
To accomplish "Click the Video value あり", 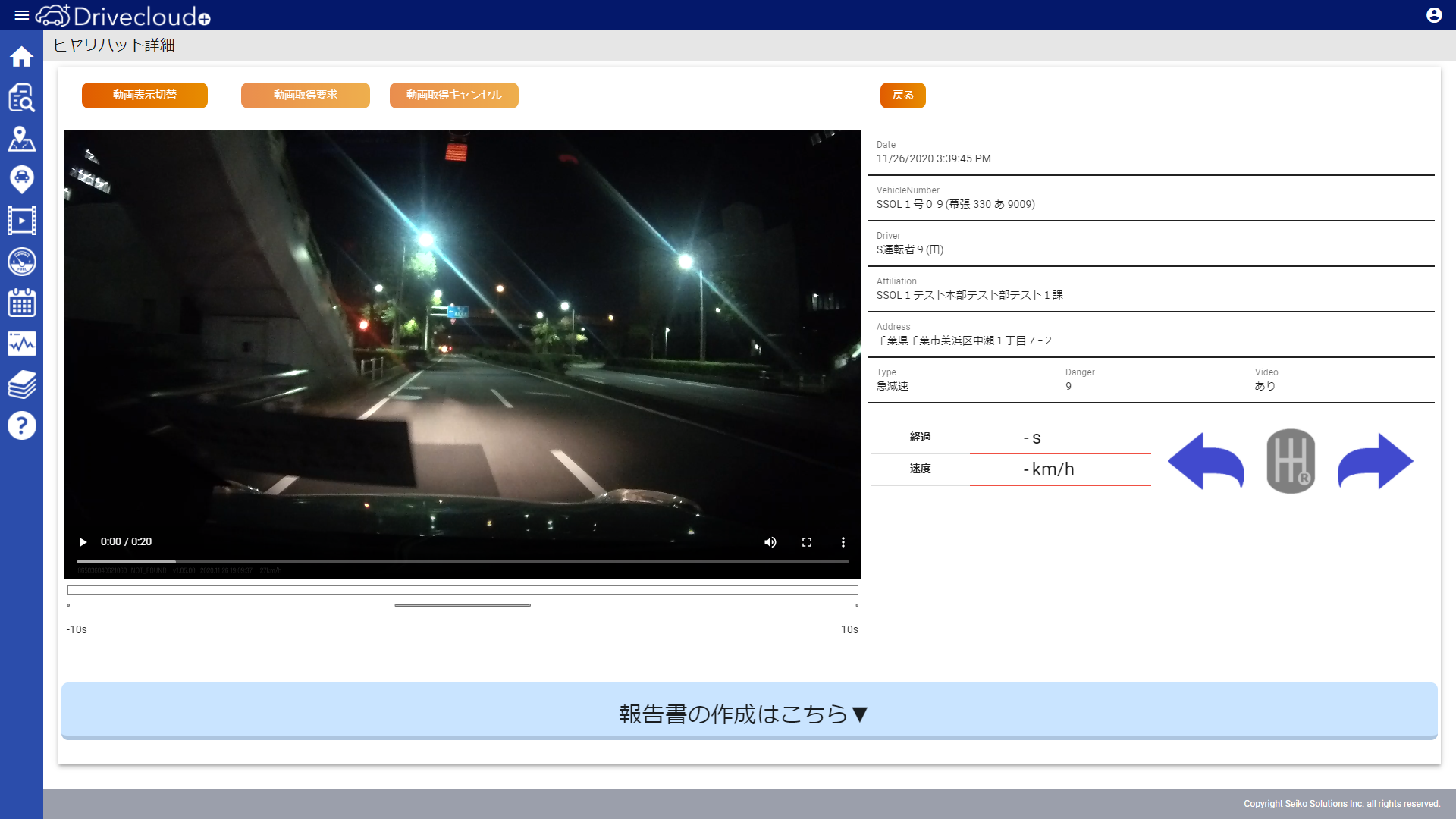I will 1265,386.
